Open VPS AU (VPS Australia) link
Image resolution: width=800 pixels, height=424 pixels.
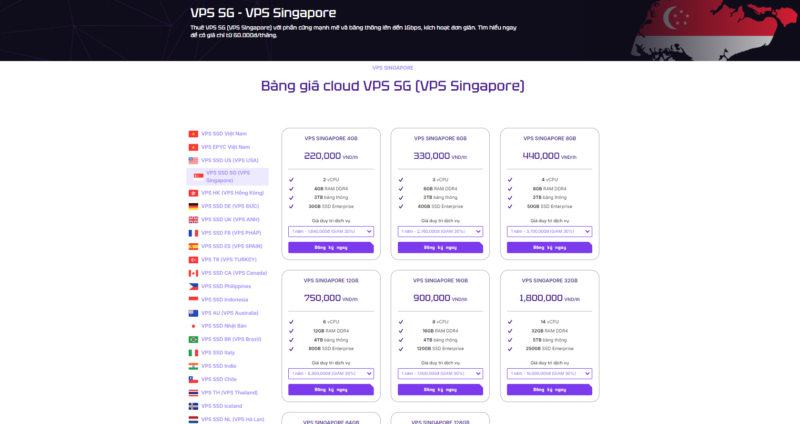tap(230, 313)
